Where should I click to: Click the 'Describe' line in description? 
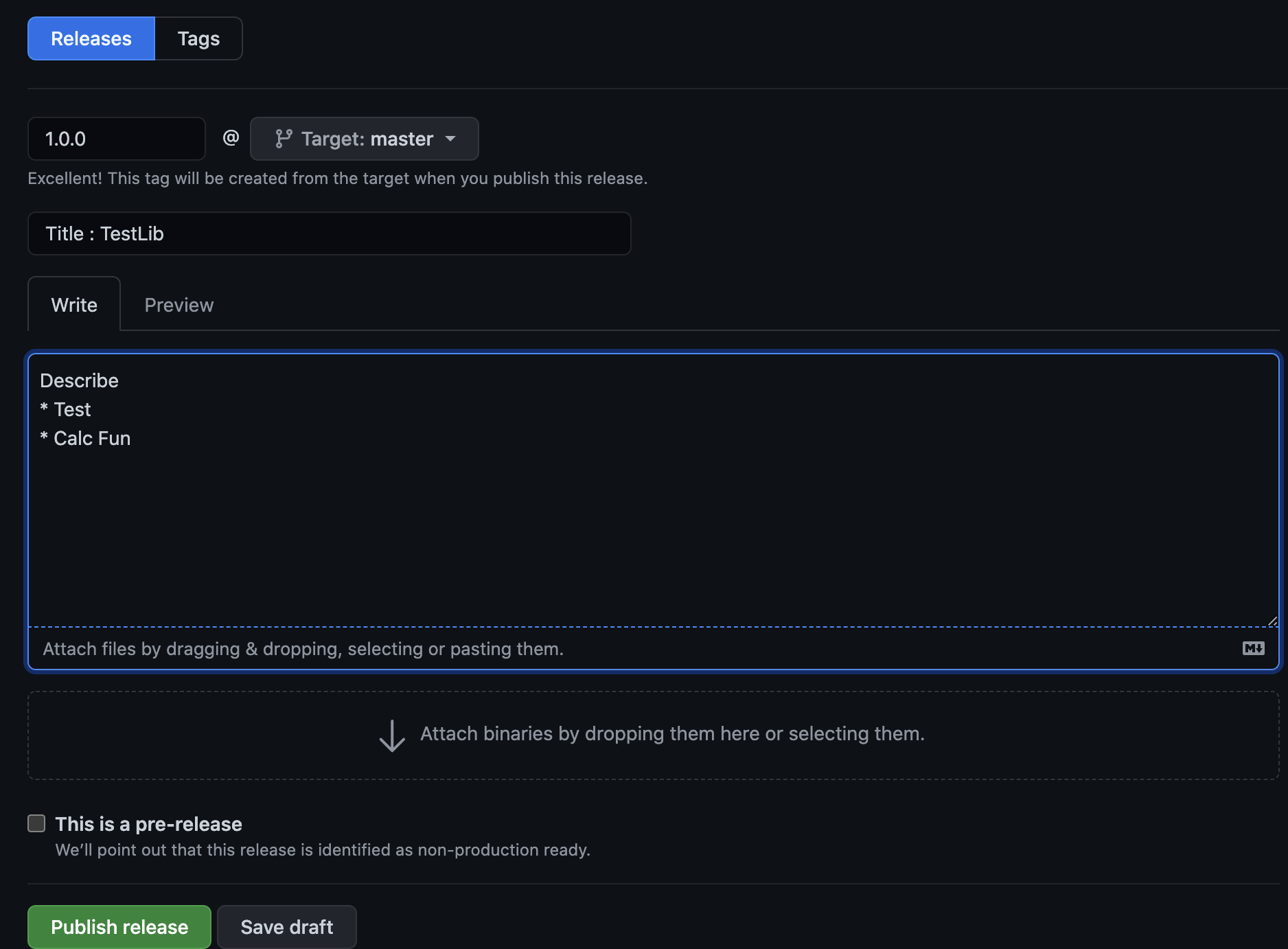[x=79, y=380]
